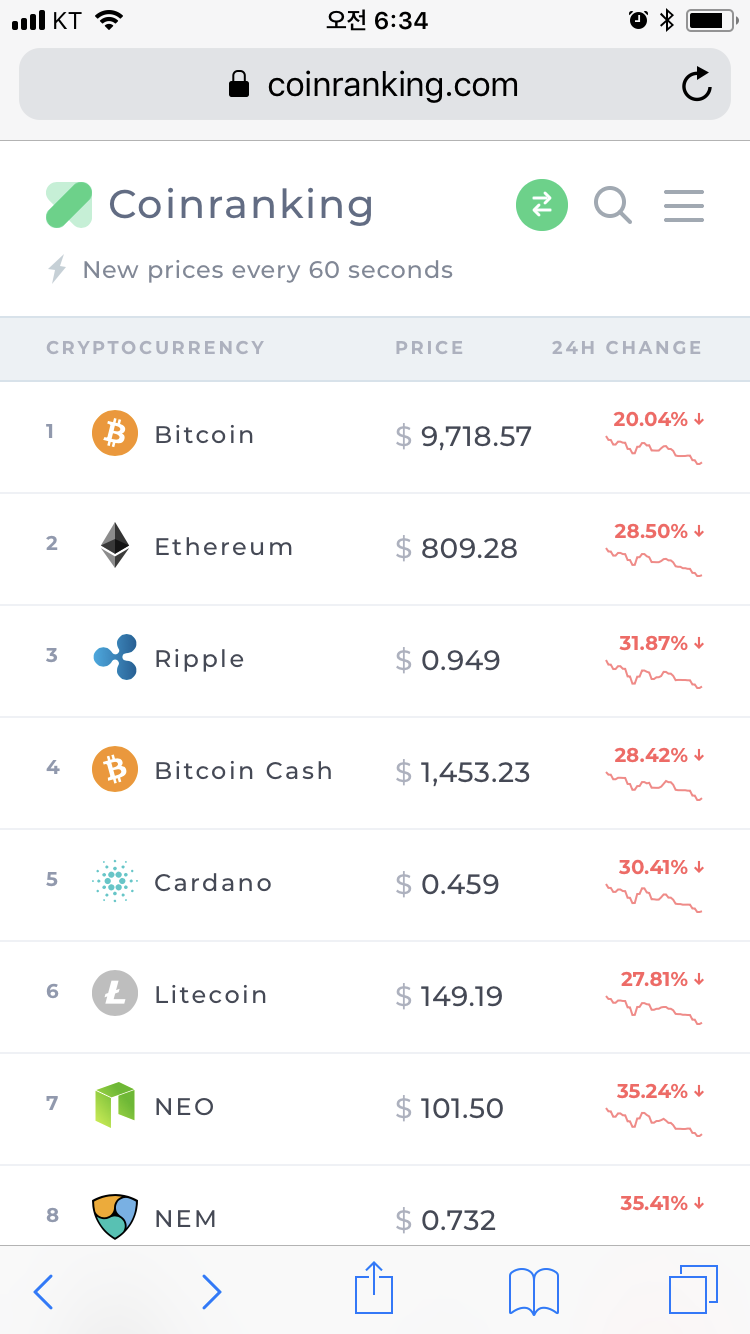Screen dimensions: 750x1334
Task: Sort by 24H CHANGE column header
Action: (626, 348)
